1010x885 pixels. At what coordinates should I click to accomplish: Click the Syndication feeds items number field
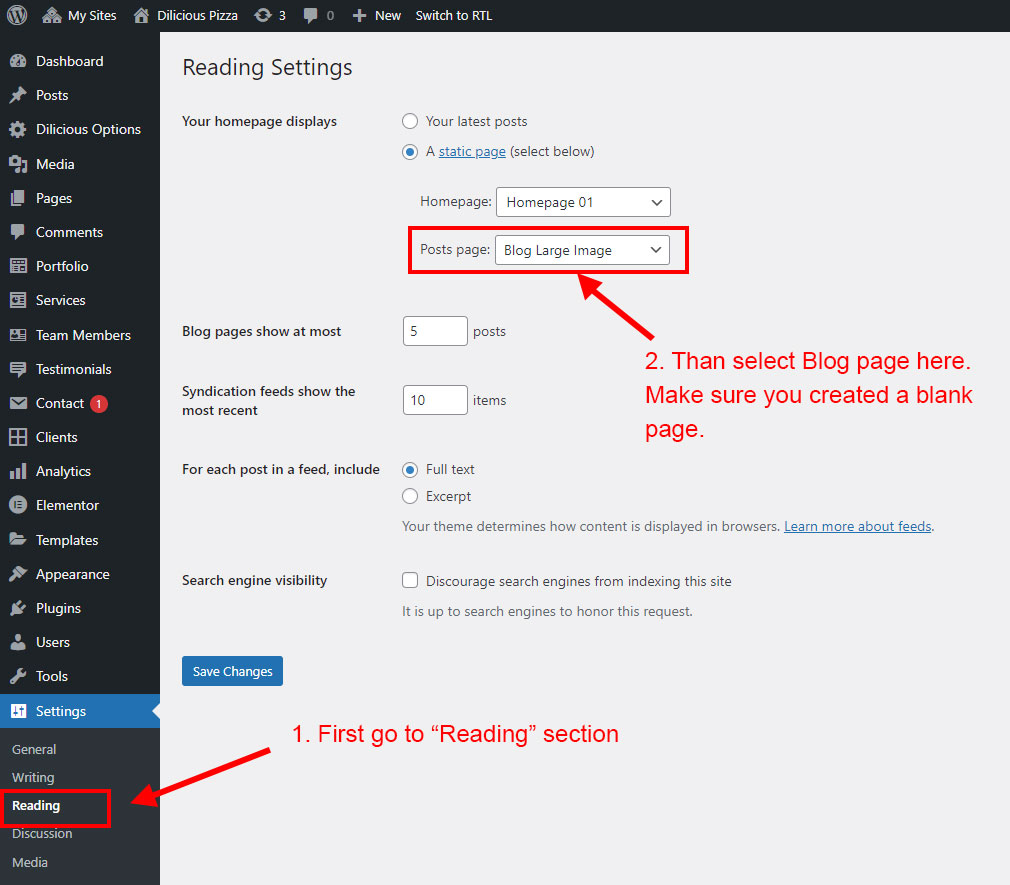(x=435, y=400)
